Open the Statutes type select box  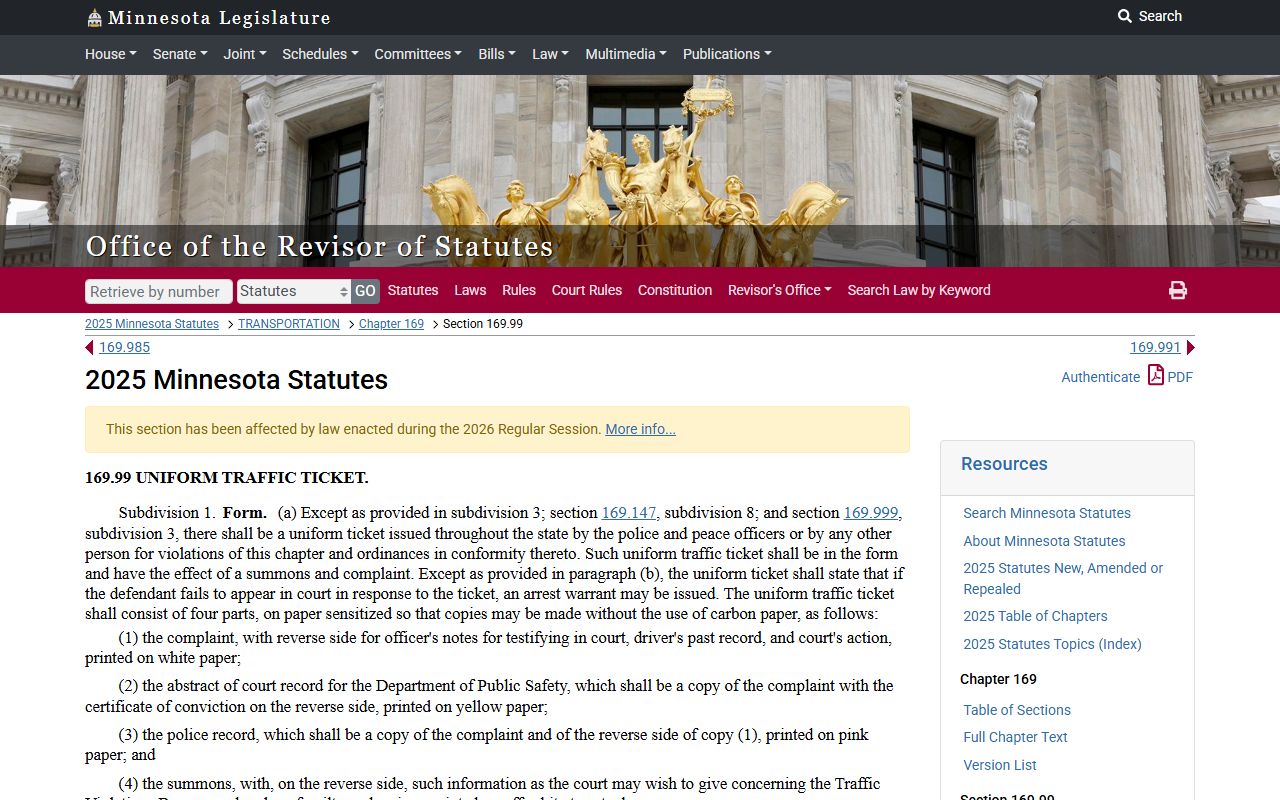294,291
